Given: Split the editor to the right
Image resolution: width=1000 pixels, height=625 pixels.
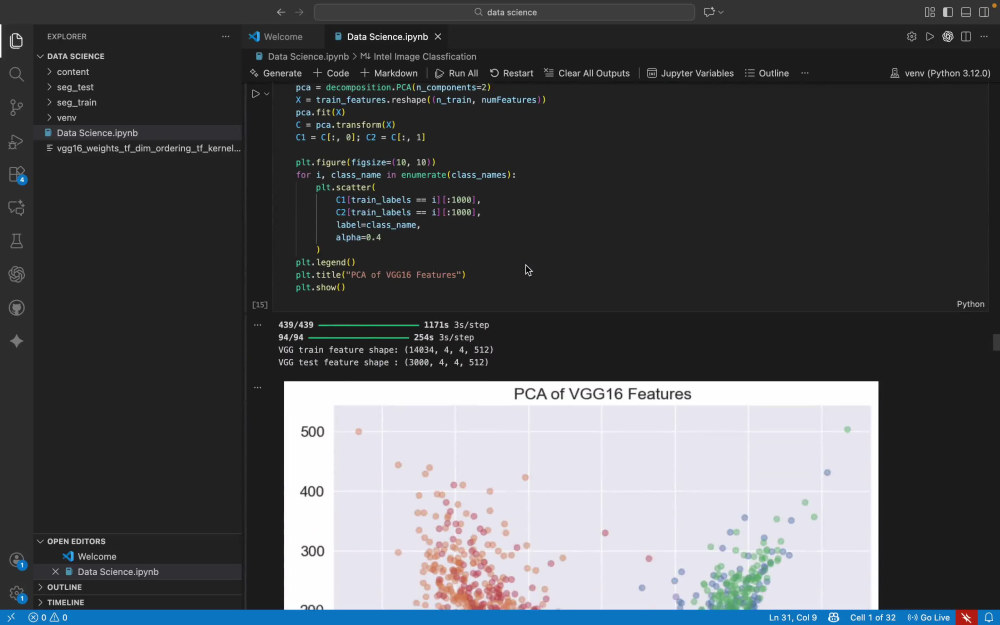Looking at the screenshot, I should [x=966, y=37].
